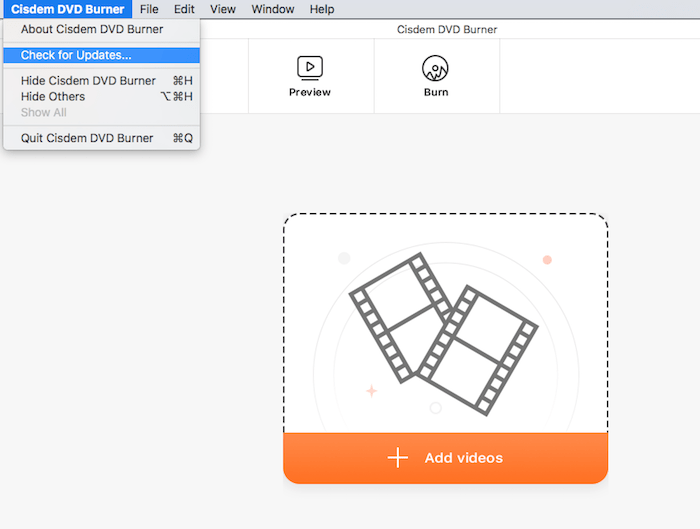Open the Edit menu
This screenshot has height=529, width=700.
tap(184, 9)
